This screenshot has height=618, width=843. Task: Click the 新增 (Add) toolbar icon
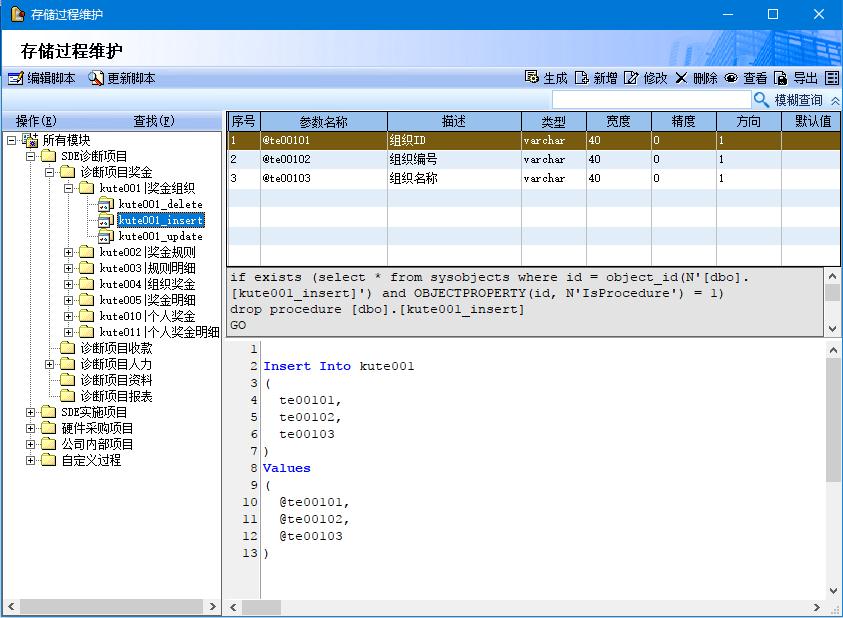pyautogui.click(x=582, y=78)
